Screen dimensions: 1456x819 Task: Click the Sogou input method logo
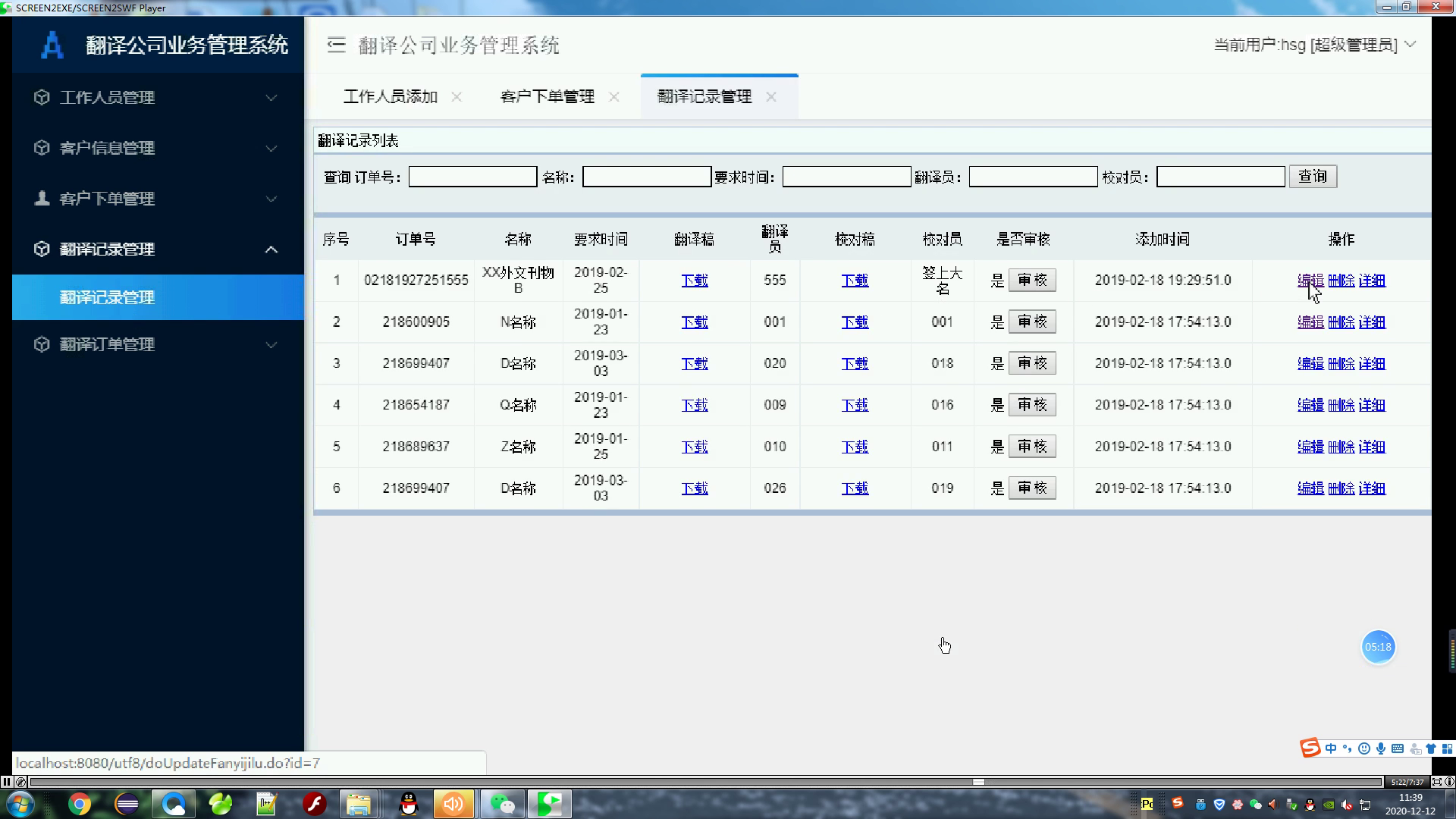1310,748
